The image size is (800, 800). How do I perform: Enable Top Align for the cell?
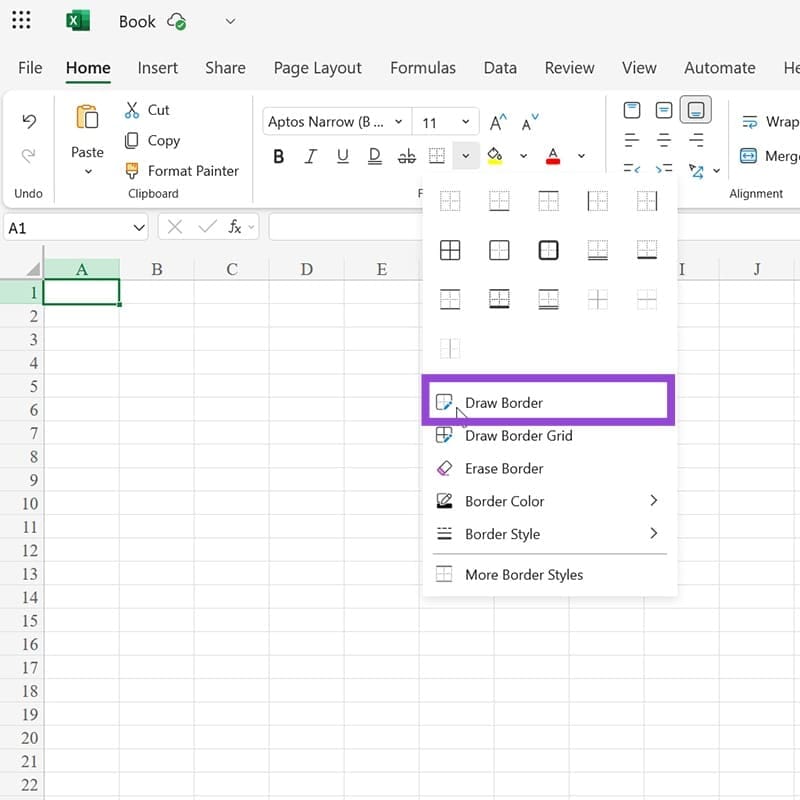(632, 110)
